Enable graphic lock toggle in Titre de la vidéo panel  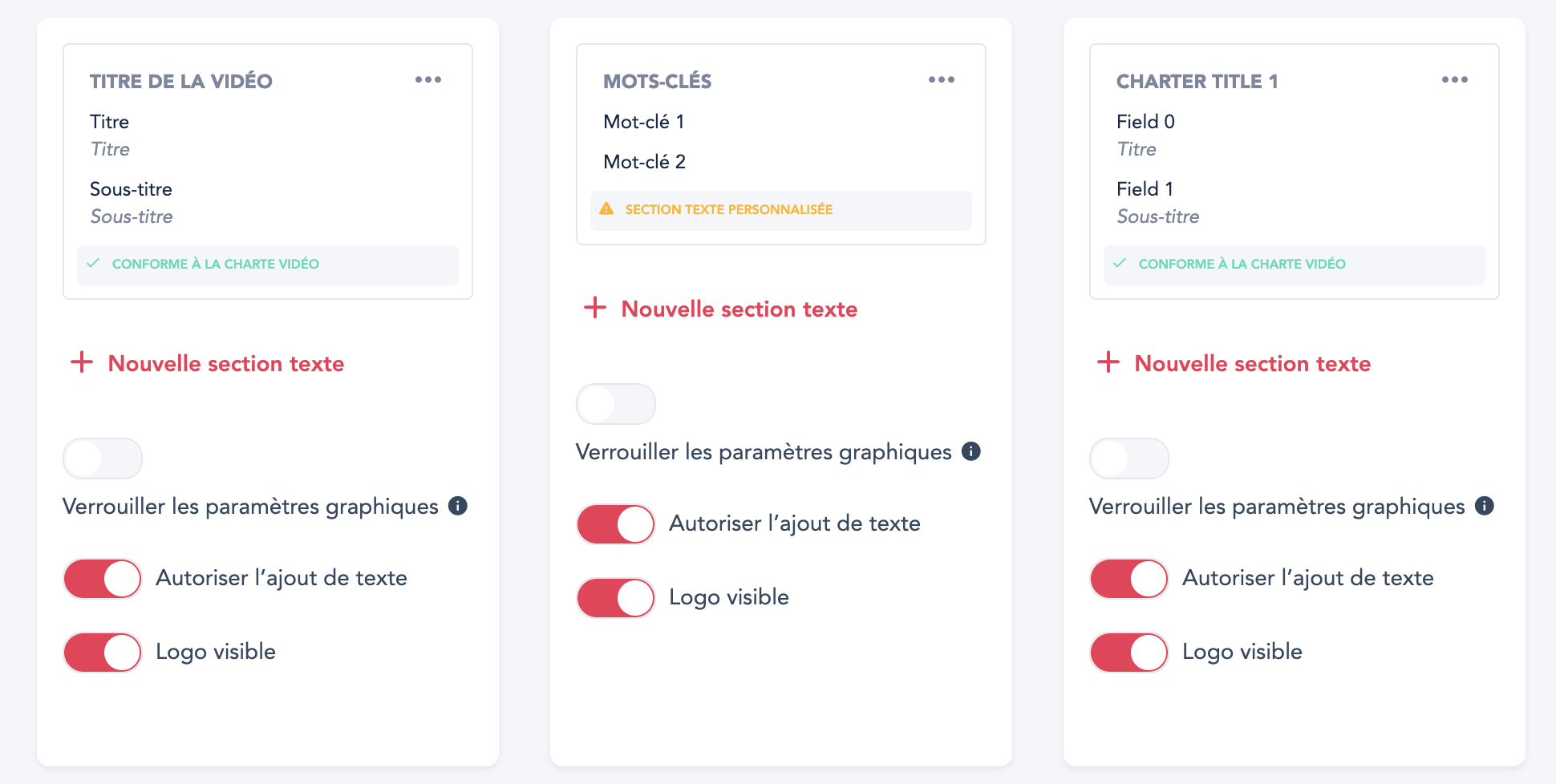tap(103, 459)
